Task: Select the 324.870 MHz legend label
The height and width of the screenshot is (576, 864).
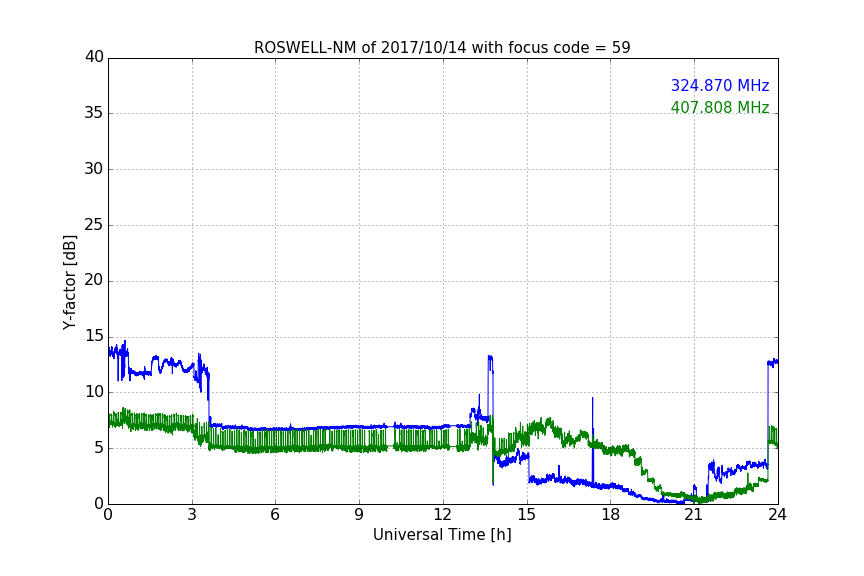Action: point(720,85)
